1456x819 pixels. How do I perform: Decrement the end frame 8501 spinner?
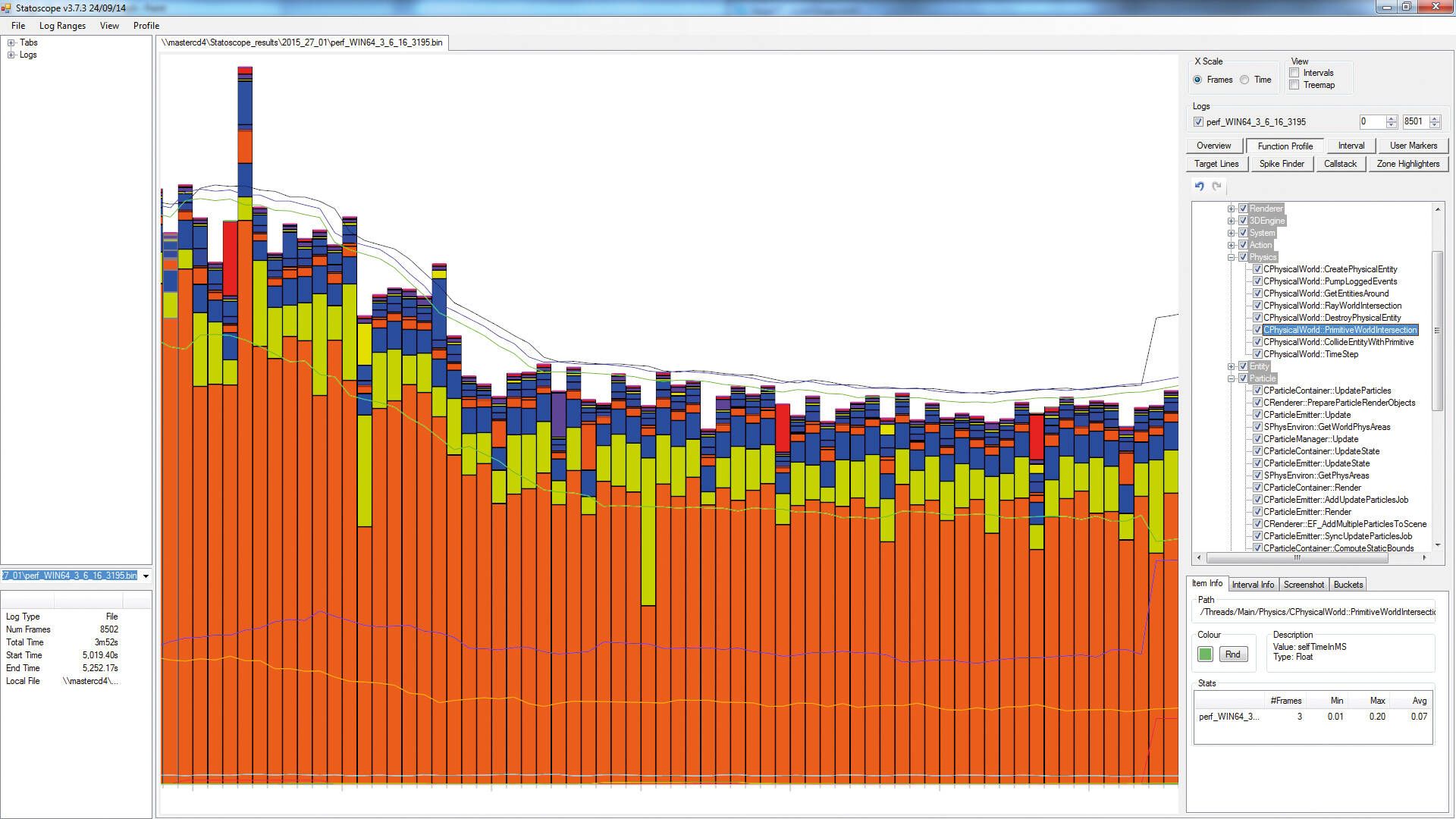click(x=1434, y=125)
